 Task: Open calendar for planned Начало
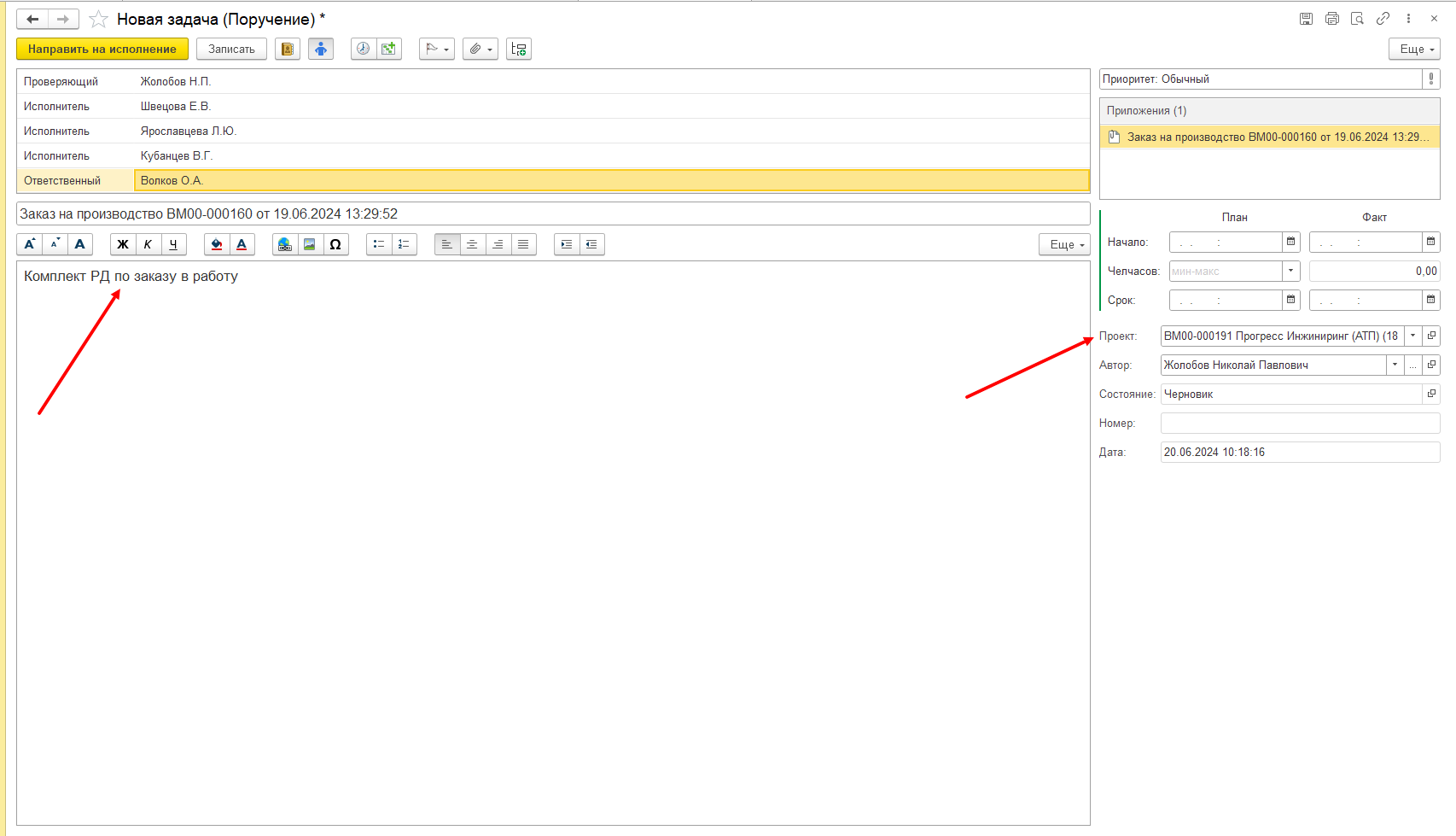(x=1290, y=242)
